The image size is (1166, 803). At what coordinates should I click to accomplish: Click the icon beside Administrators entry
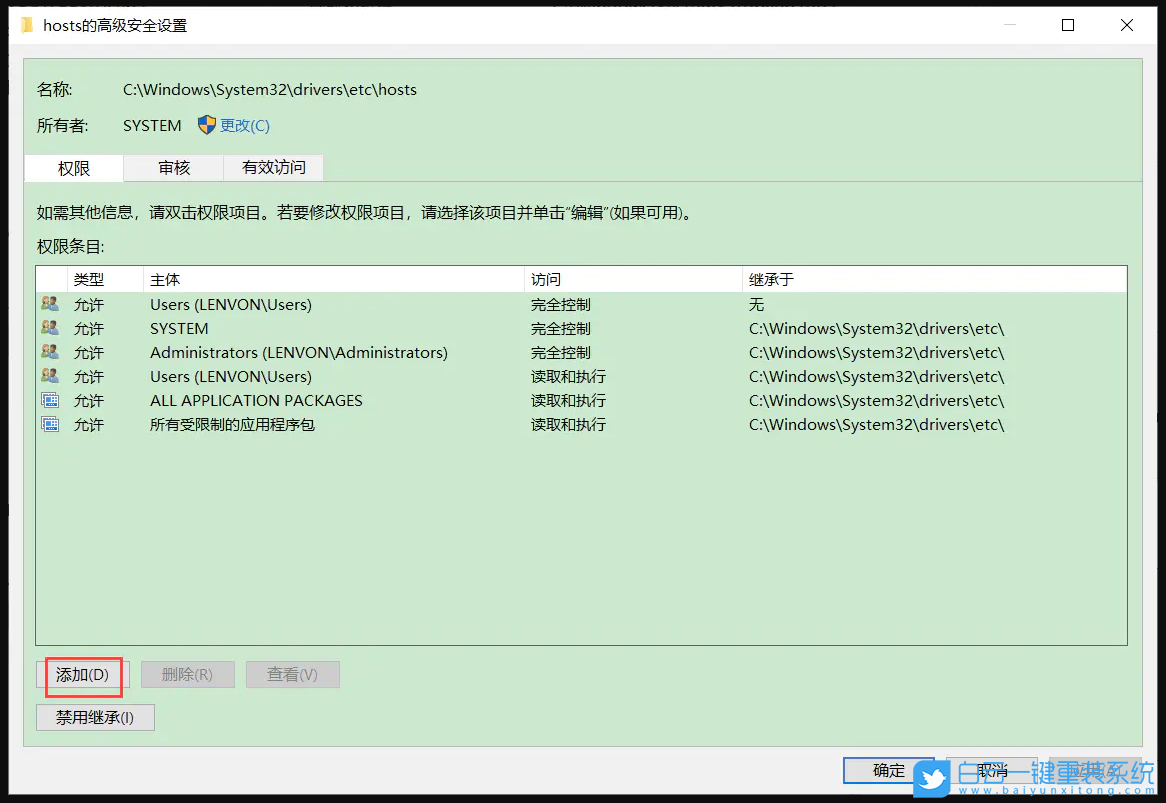[49, 352]
